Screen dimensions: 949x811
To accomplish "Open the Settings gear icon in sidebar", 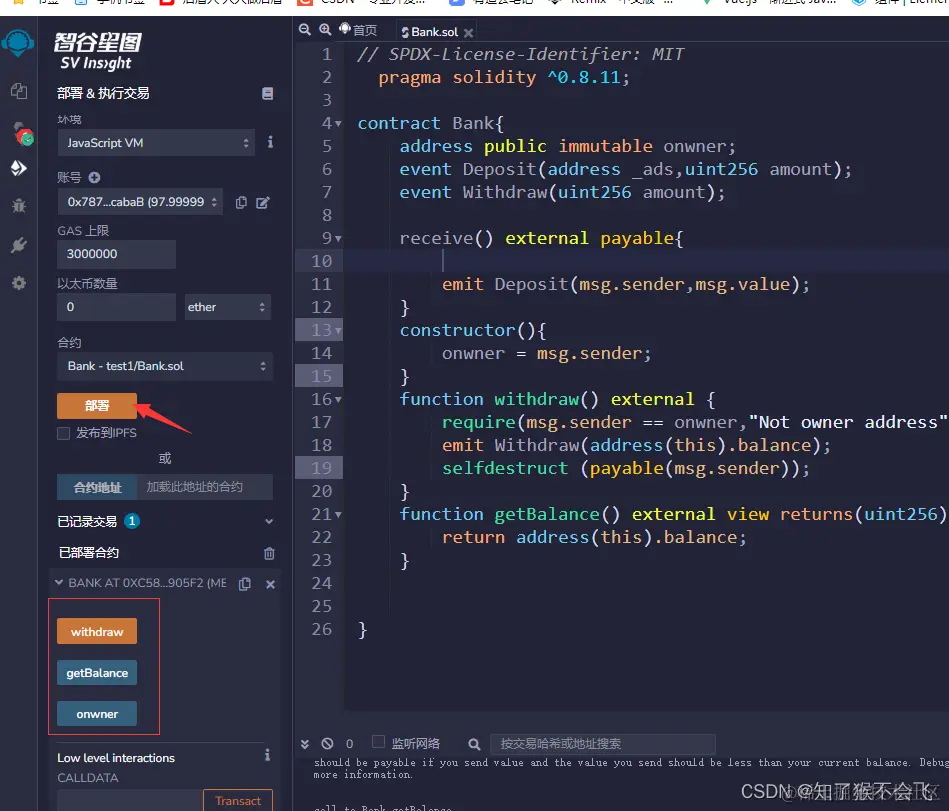I will (x=19, y=283).
